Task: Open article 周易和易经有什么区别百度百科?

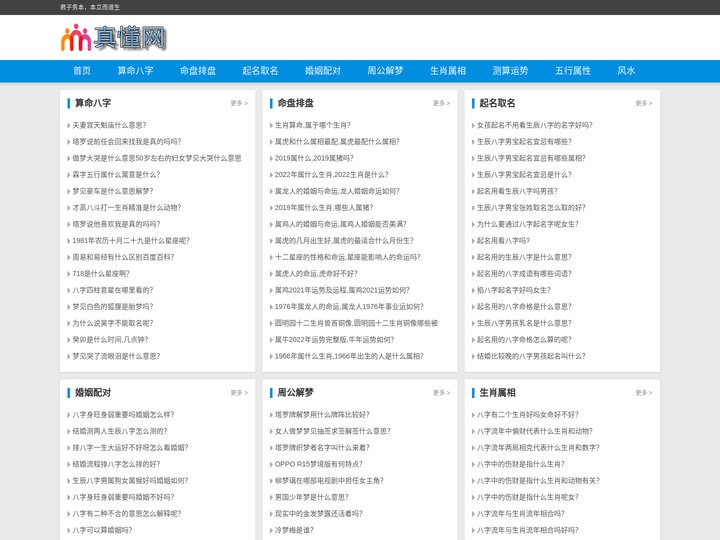Action: (123, 257)
